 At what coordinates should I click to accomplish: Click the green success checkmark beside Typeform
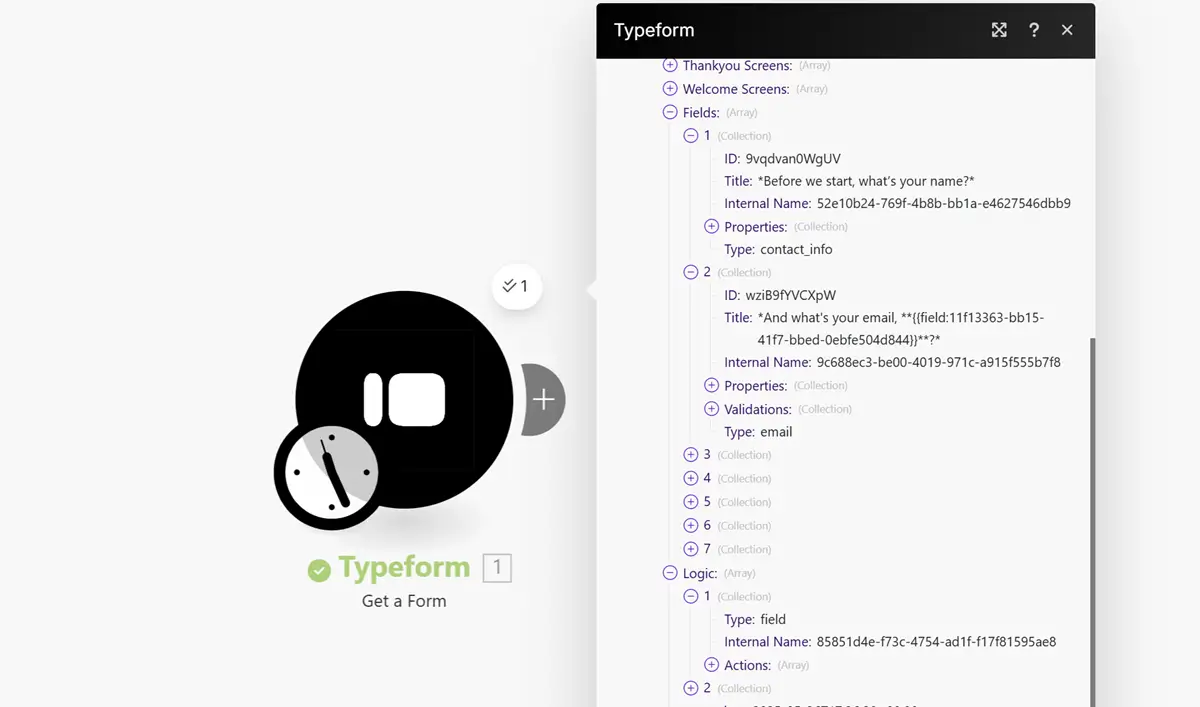319,570
